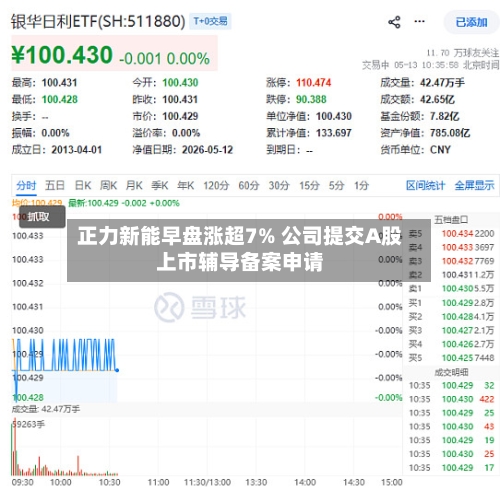
Task: Choose the 5分 interval tab
Action: (336, 185)
